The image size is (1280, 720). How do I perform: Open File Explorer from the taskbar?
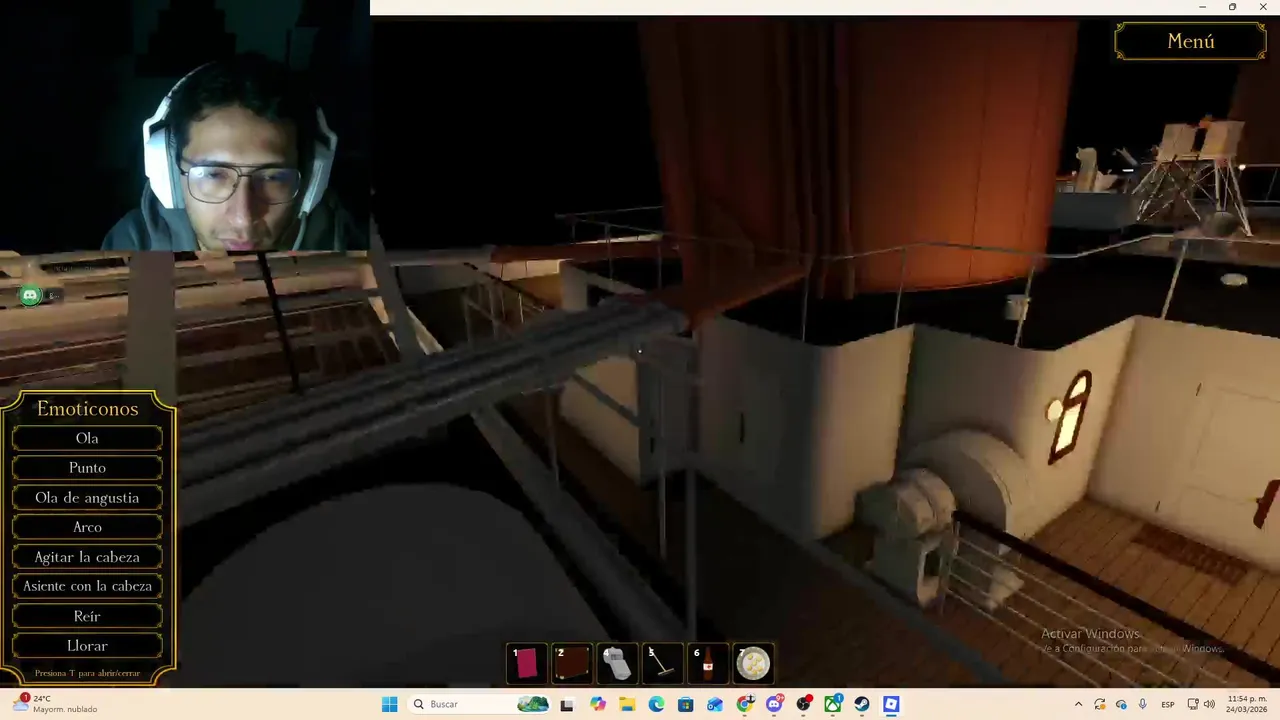(x=627, y=704)
